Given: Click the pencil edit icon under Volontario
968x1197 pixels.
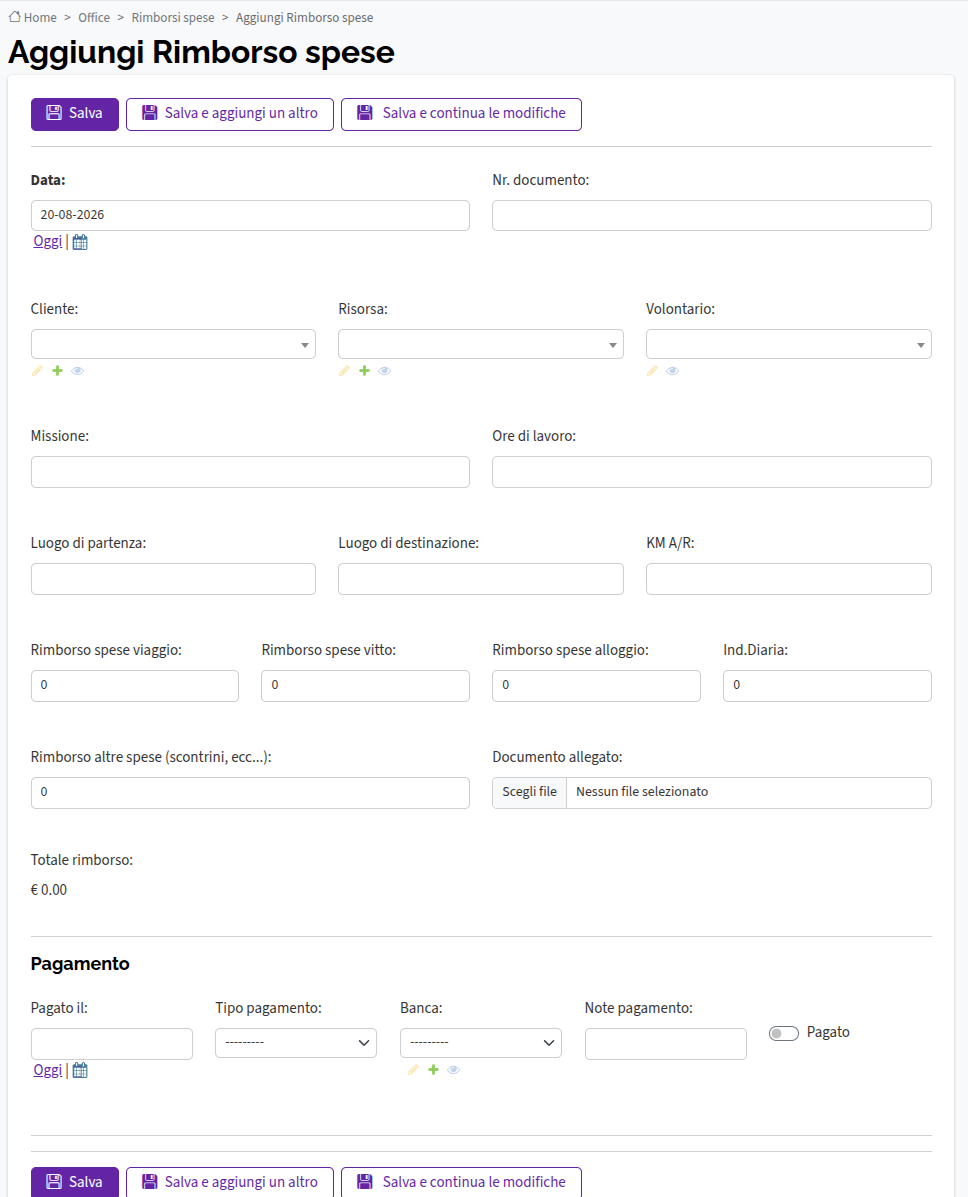Looking at the screenshot, I should [652, 371].
